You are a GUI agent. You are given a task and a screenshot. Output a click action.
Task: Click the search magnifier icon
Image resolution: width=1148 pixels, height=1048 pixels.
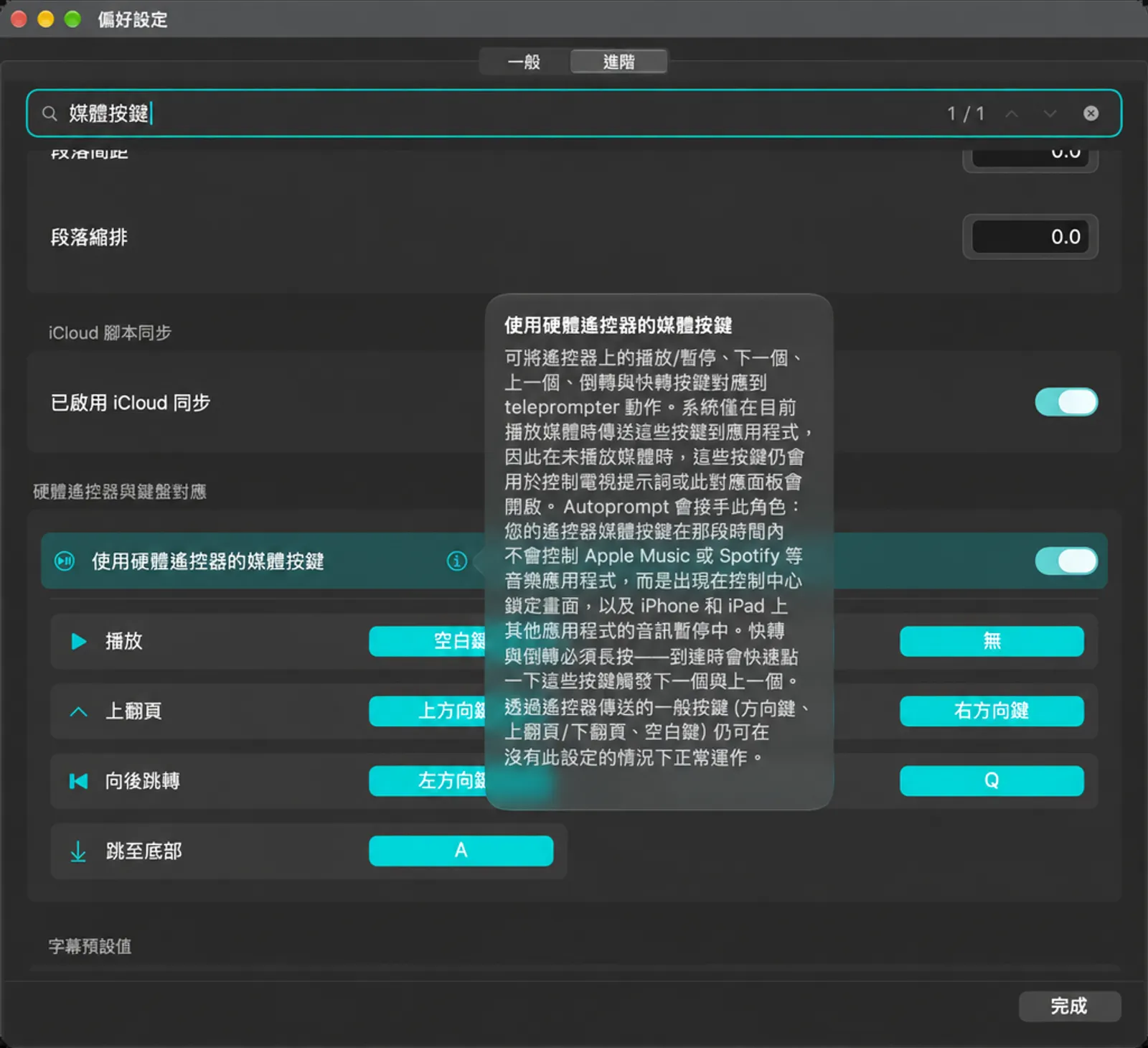pyautogui.click(x=50, y=113)
